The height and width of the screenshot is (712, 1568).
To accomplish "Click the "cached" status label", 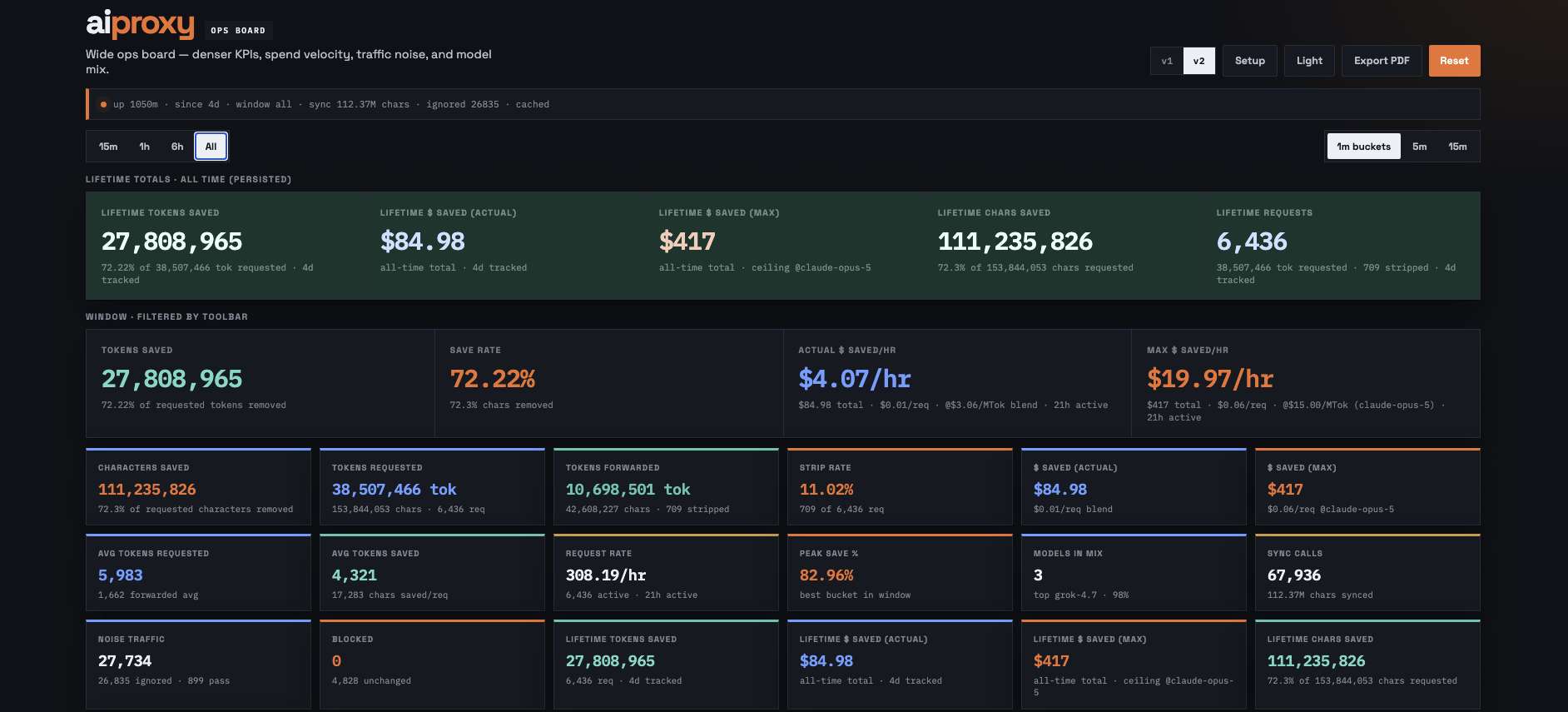I will coord(533,105).
